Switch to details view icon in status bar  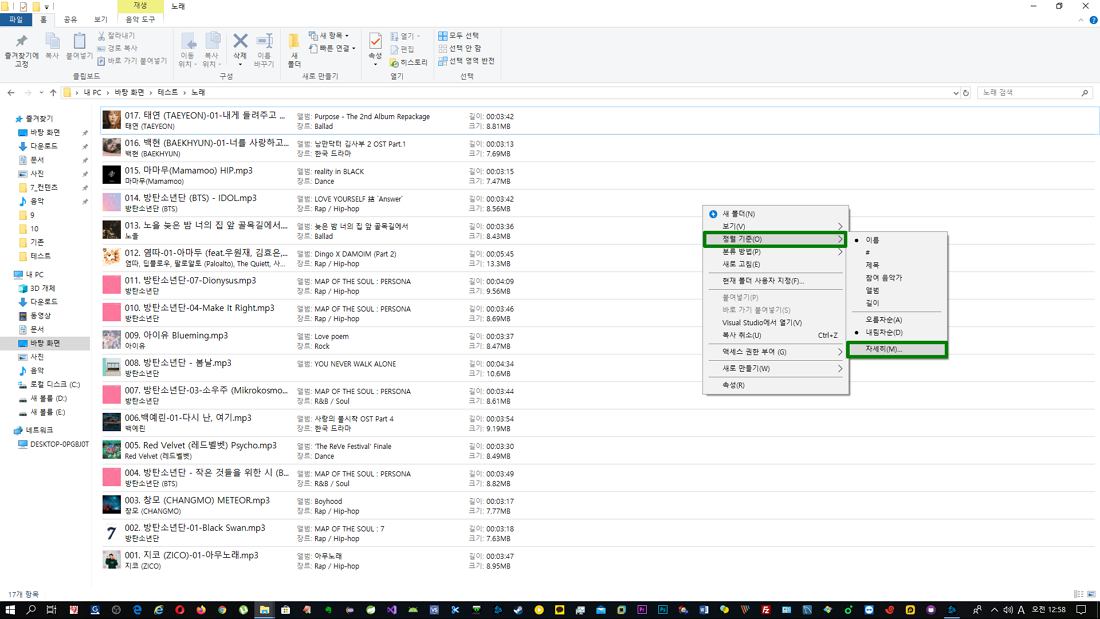pyautogui.click(x=1079, y=594)
